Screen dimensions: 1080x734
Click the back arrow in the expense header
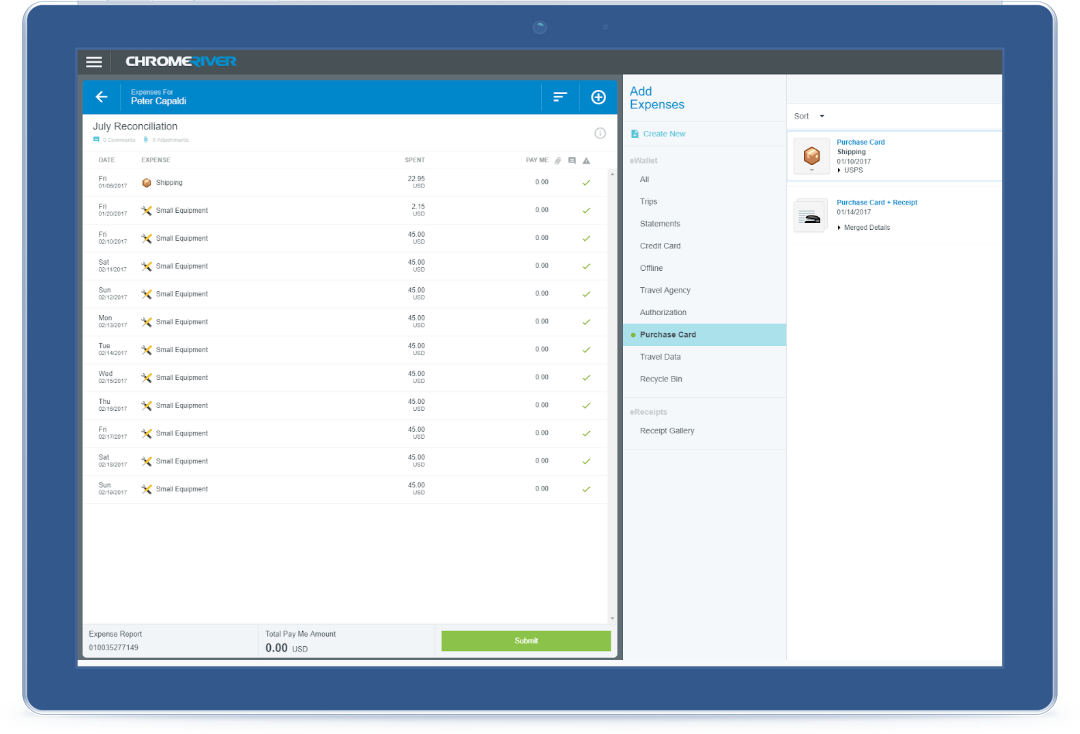pyautogui.click(x=101, y=97)
